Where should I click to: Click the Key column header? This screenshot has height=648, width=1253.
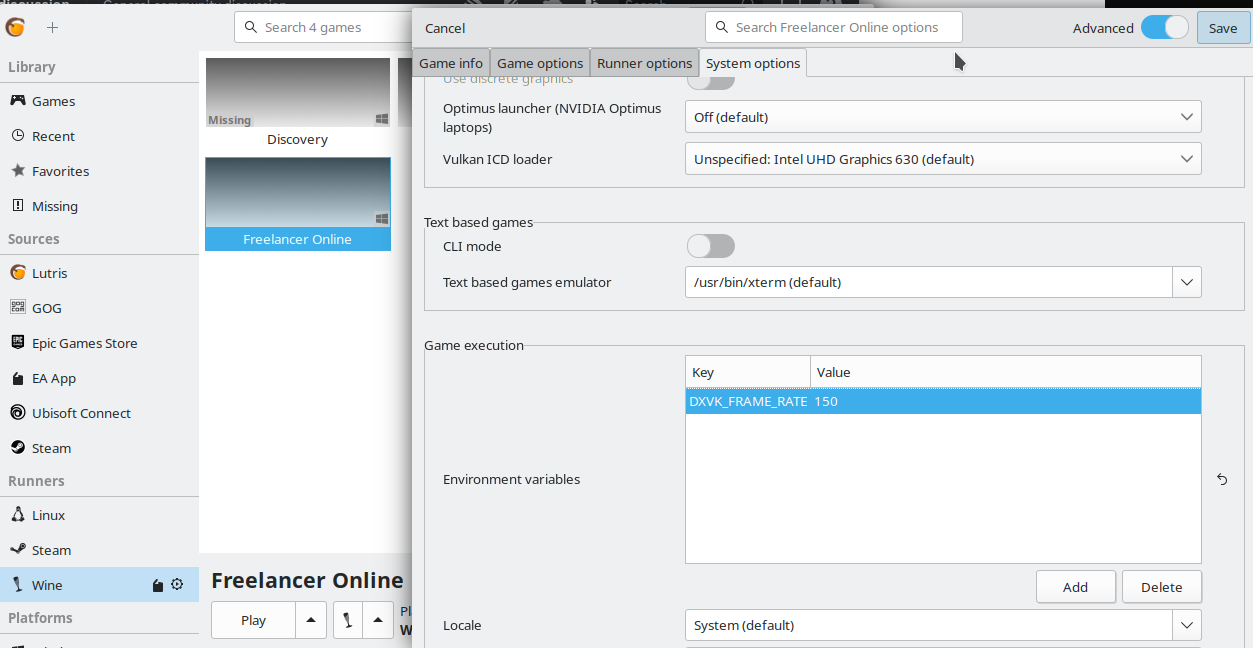748,372
